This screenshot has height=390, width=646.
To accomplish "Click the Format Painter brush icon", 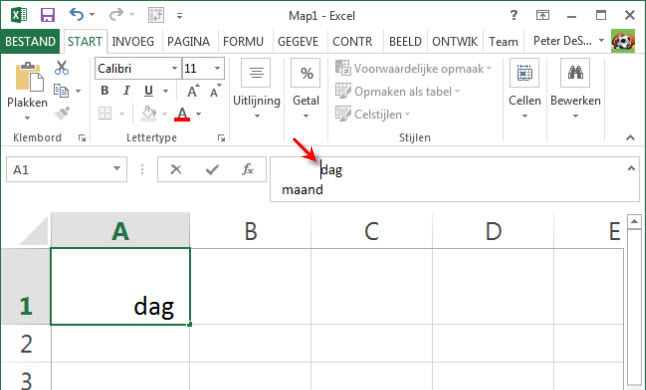I will [62, 113].
